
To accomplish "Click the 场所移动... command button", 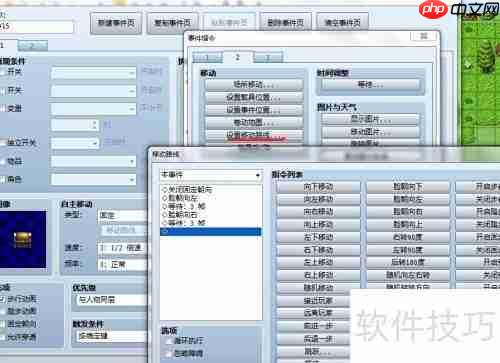I will coord(254,84).
